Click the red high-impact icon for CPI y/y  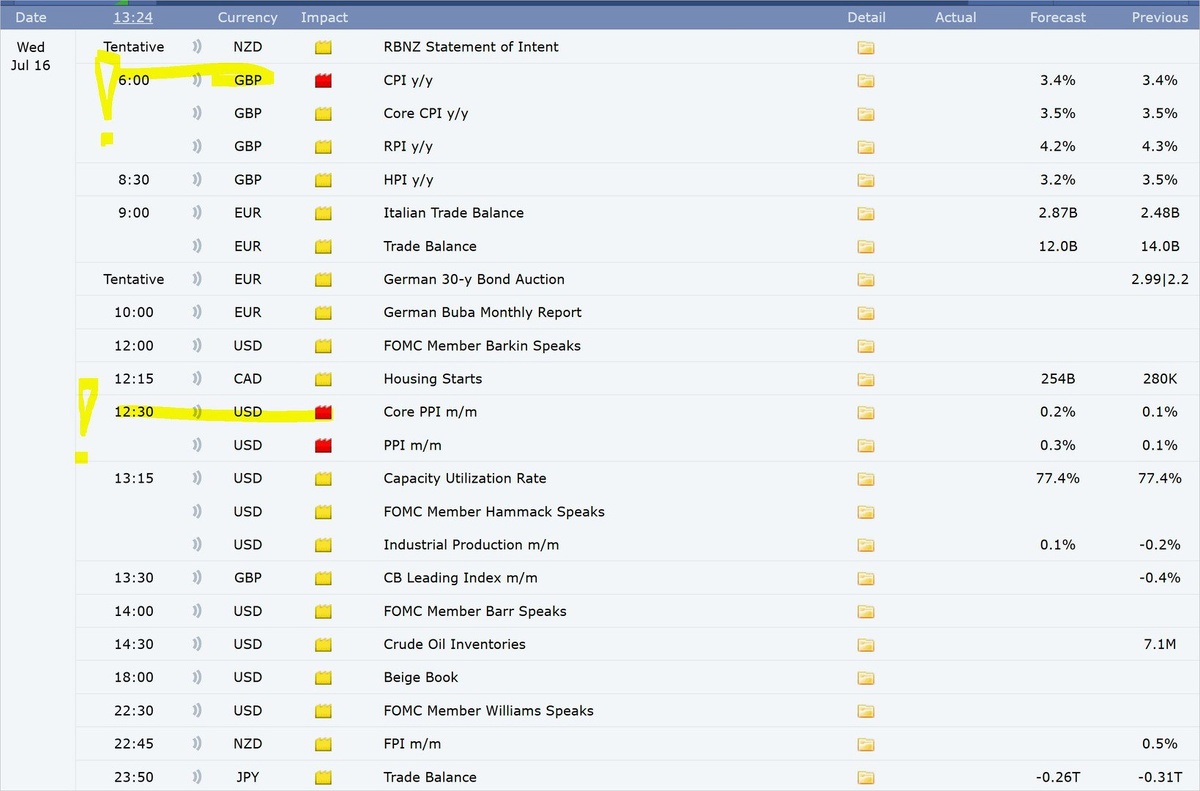[323, 81]
